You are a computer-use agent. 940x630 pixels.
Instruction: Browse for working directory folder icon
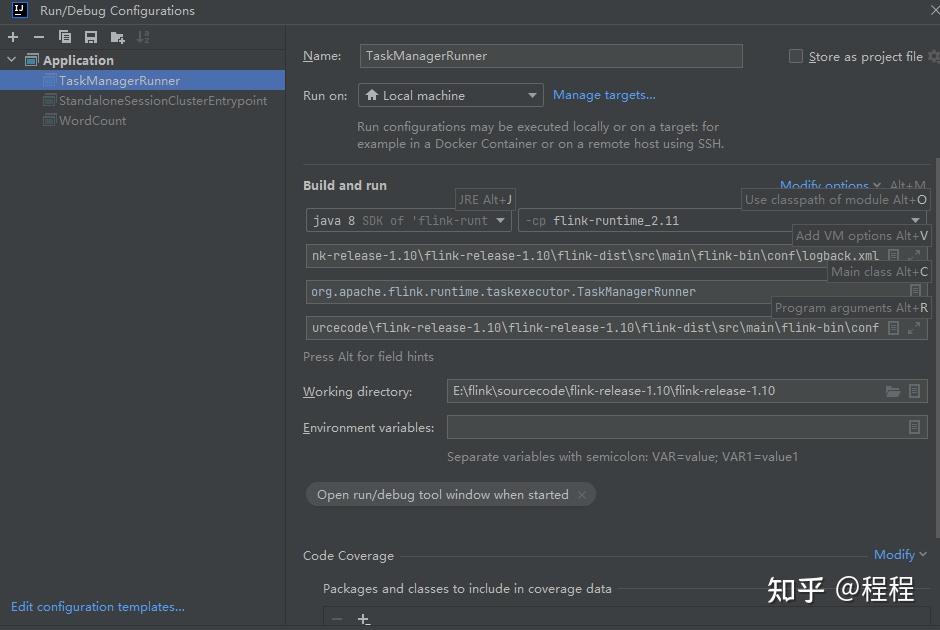pyautogui.click(x=893, y=391)
